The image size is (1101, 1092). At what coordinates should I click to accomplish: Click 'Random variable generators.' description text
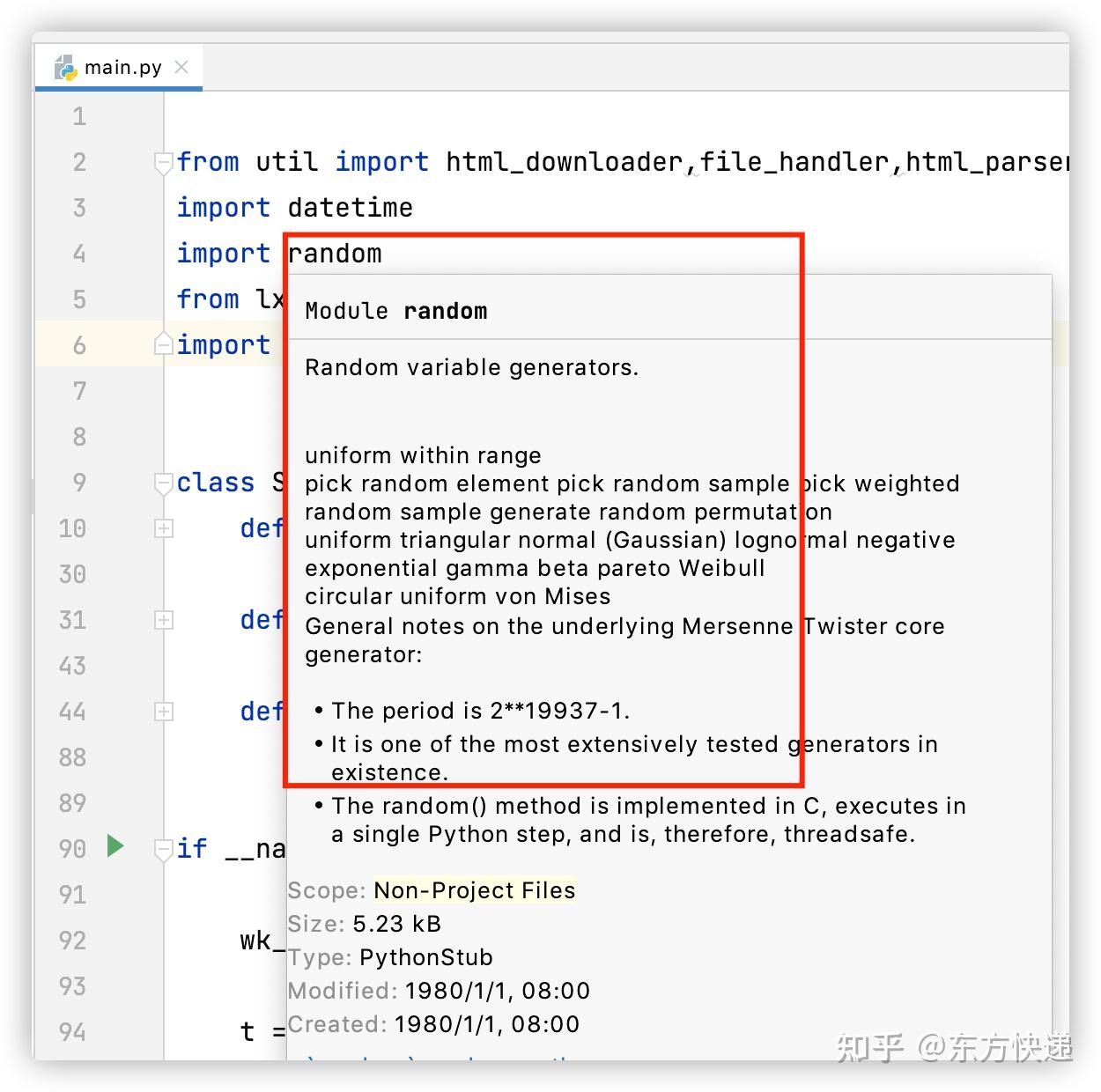pyautogui.click(x=471, y=367)
